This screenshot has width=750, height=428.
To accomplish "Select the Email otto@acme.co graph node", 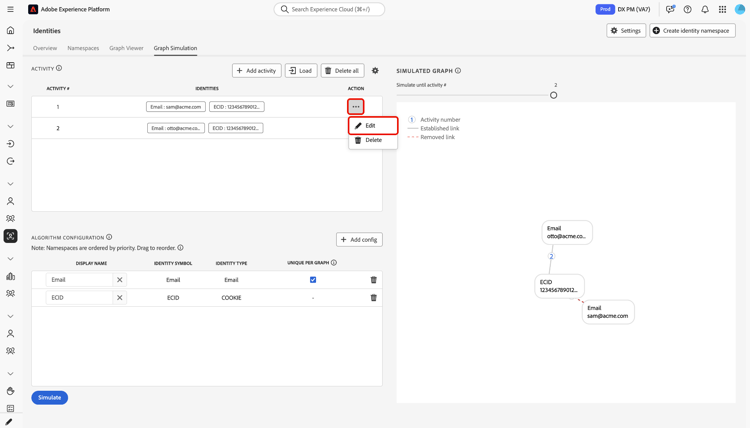I will coord(567,232).
